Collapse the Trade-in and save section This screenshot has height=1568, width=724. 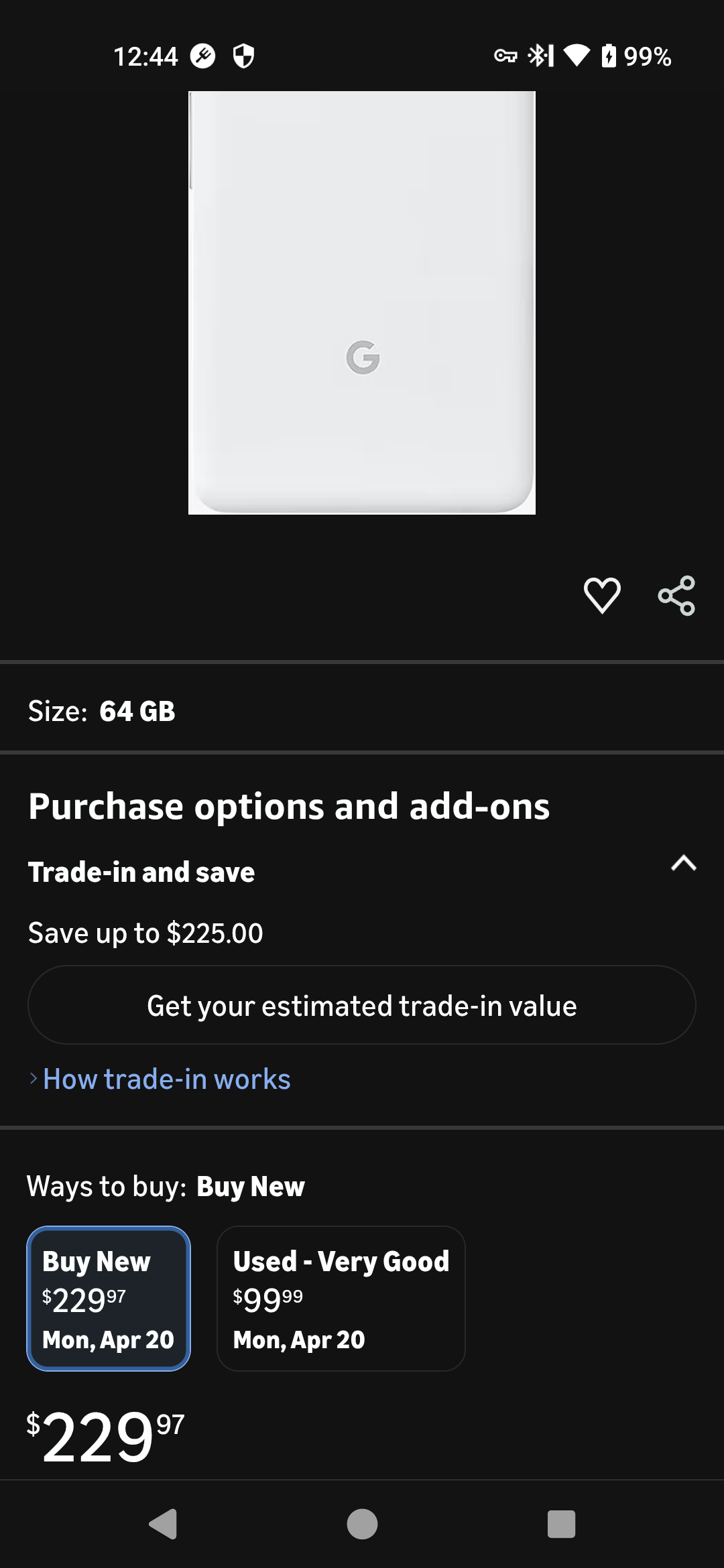tap(683, 863)
